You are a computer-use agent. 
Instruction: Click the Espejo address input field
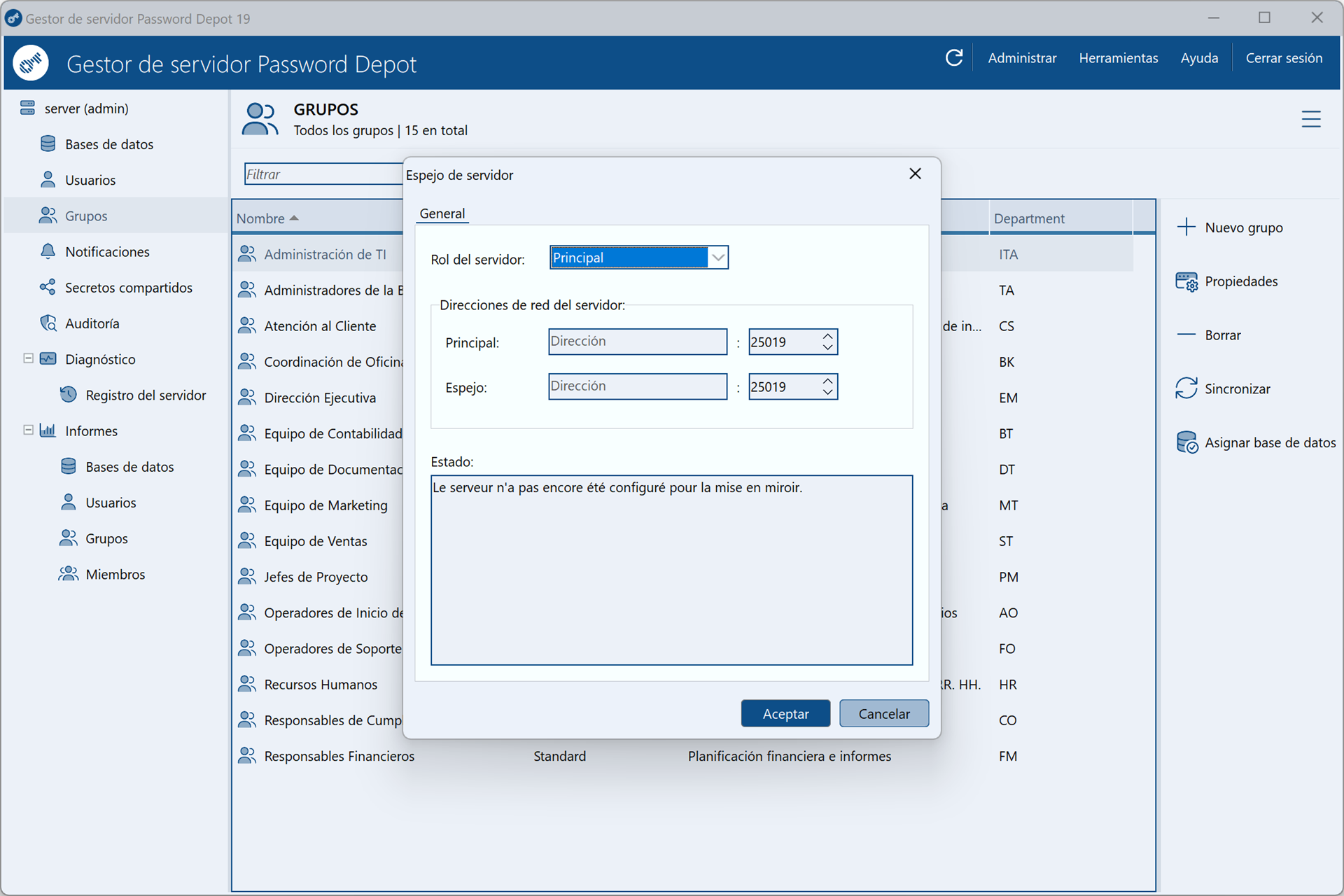[x=638, y=386]
